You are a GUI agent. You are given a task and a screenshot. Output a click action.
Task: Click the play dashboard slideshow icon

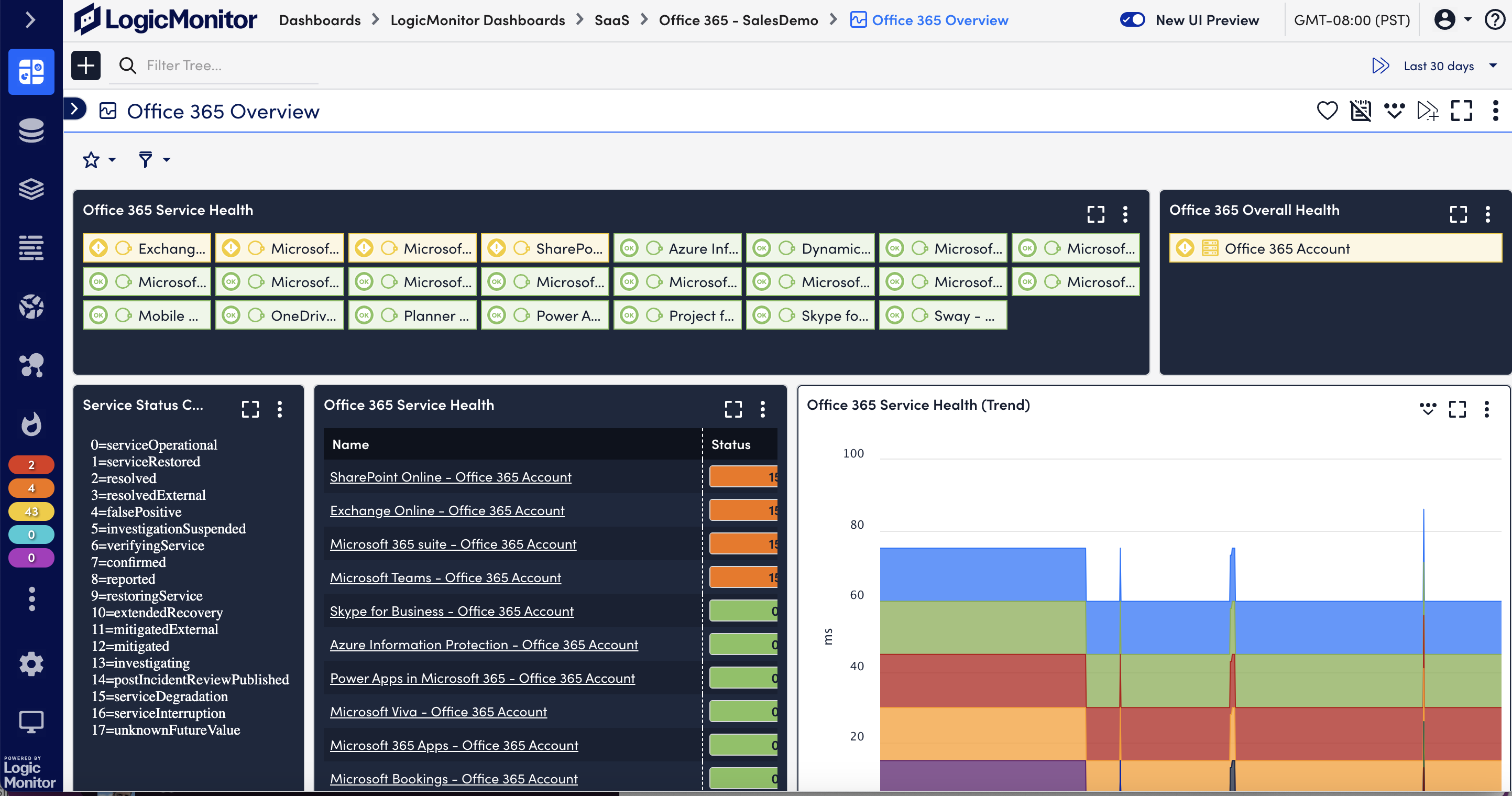(1380, 66)
